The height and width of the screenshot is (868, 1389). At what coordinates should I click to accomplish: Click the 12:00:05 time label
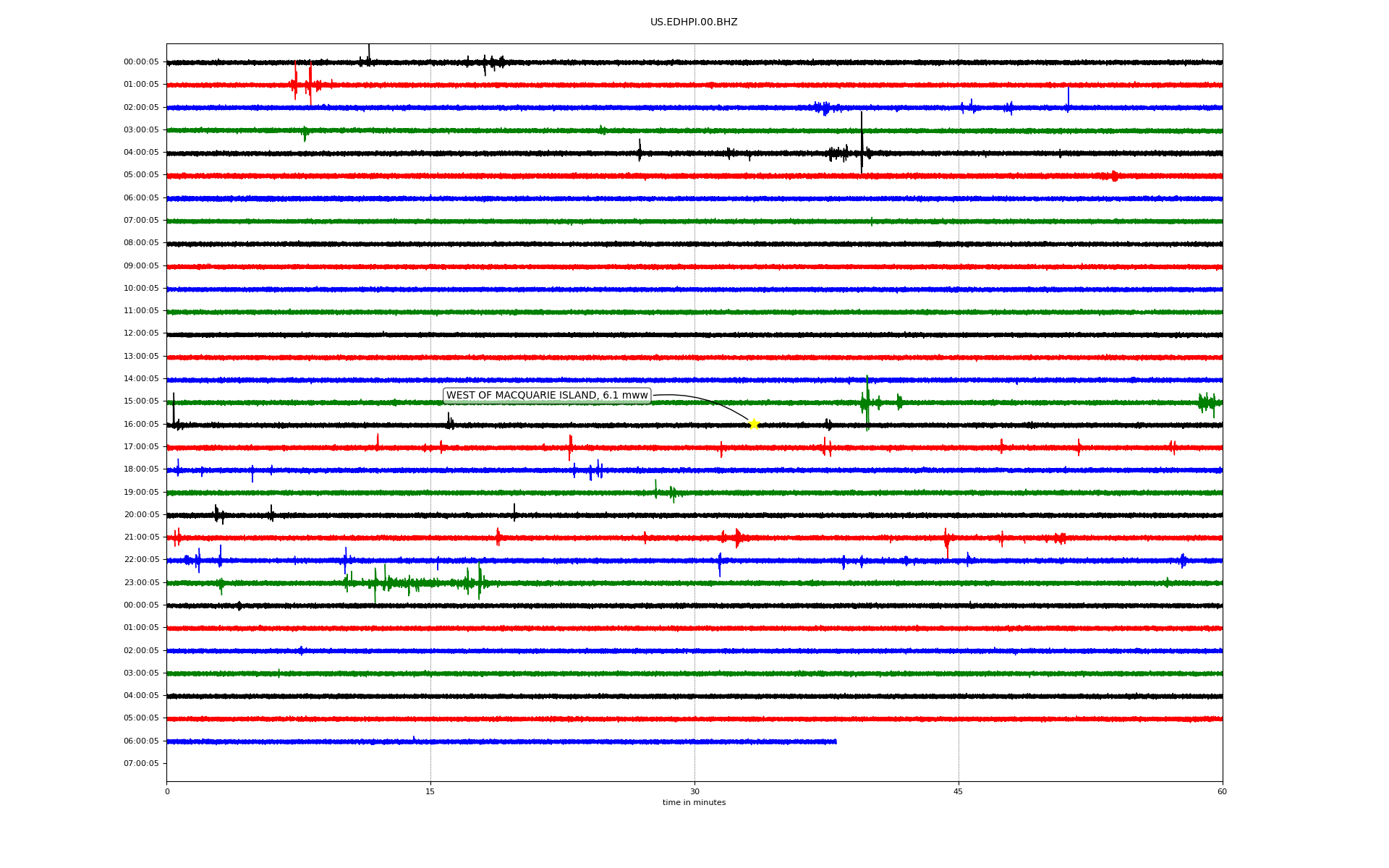141,333
